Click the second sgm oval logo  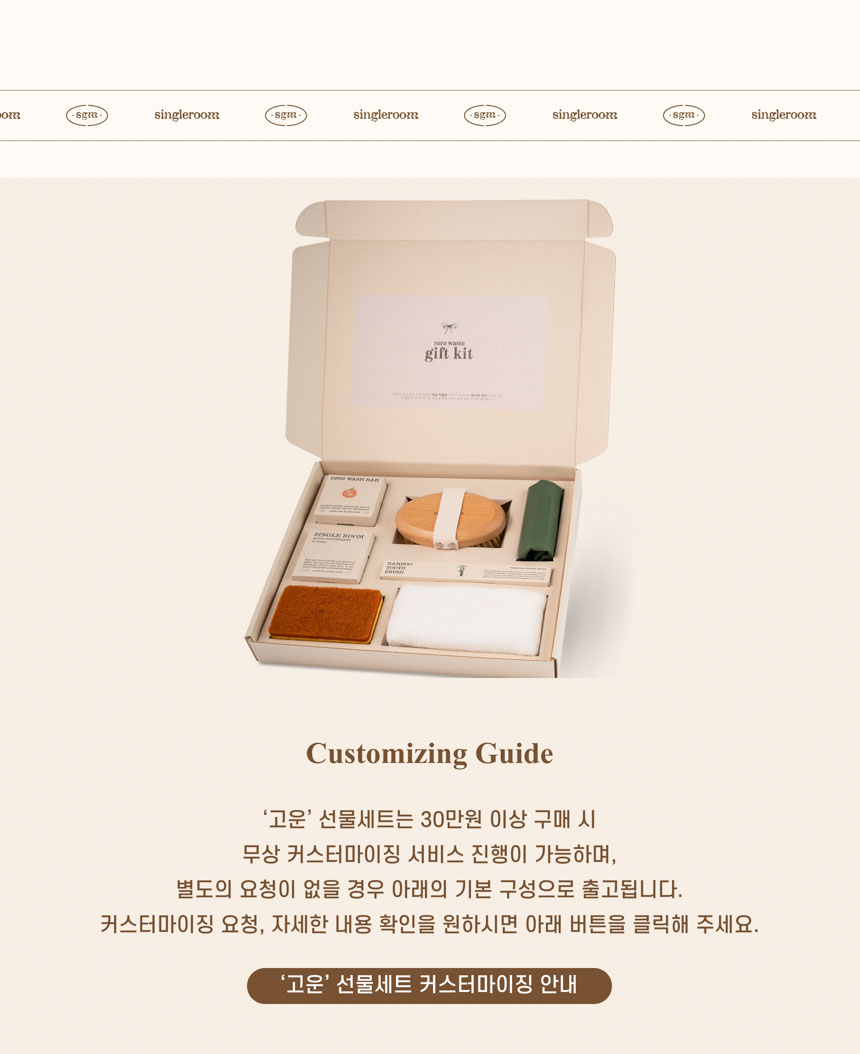point(286,116)
